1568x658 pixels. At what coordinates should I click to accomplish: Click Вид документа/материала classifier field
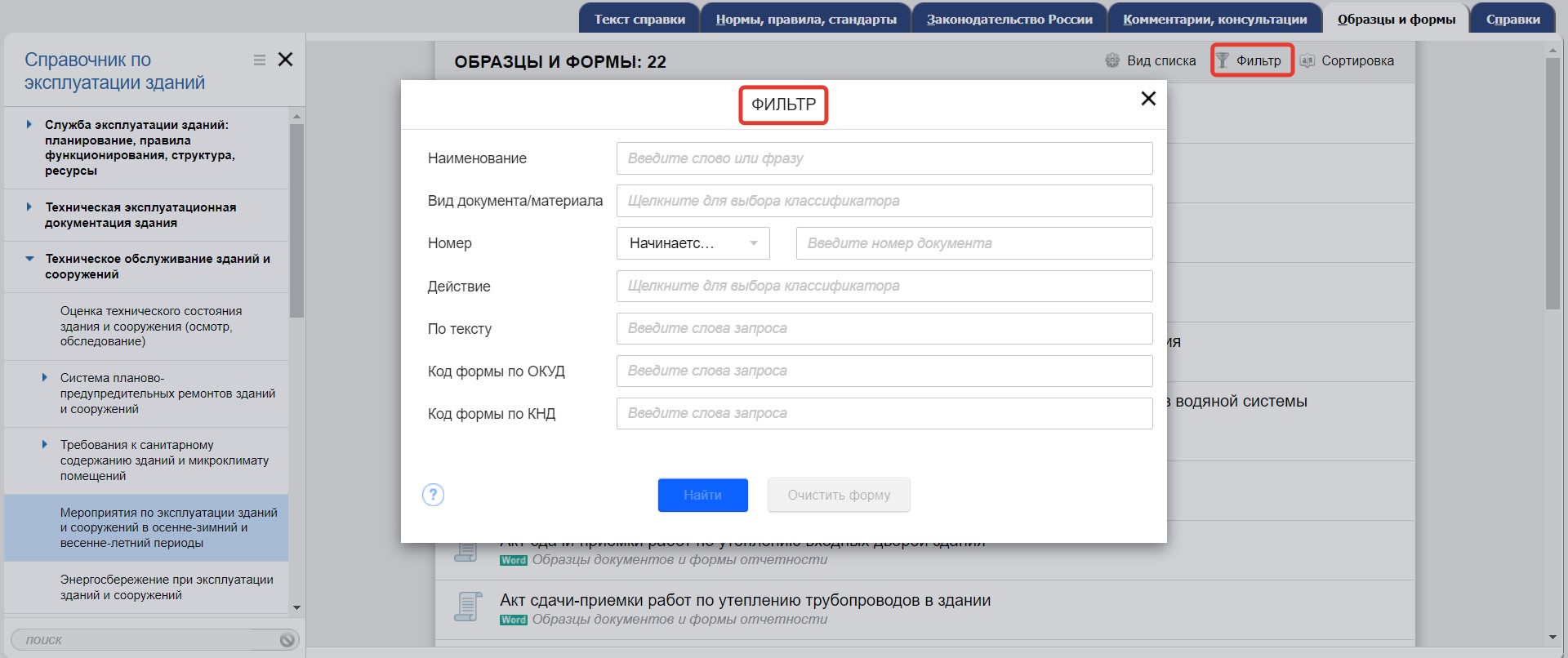884,201
